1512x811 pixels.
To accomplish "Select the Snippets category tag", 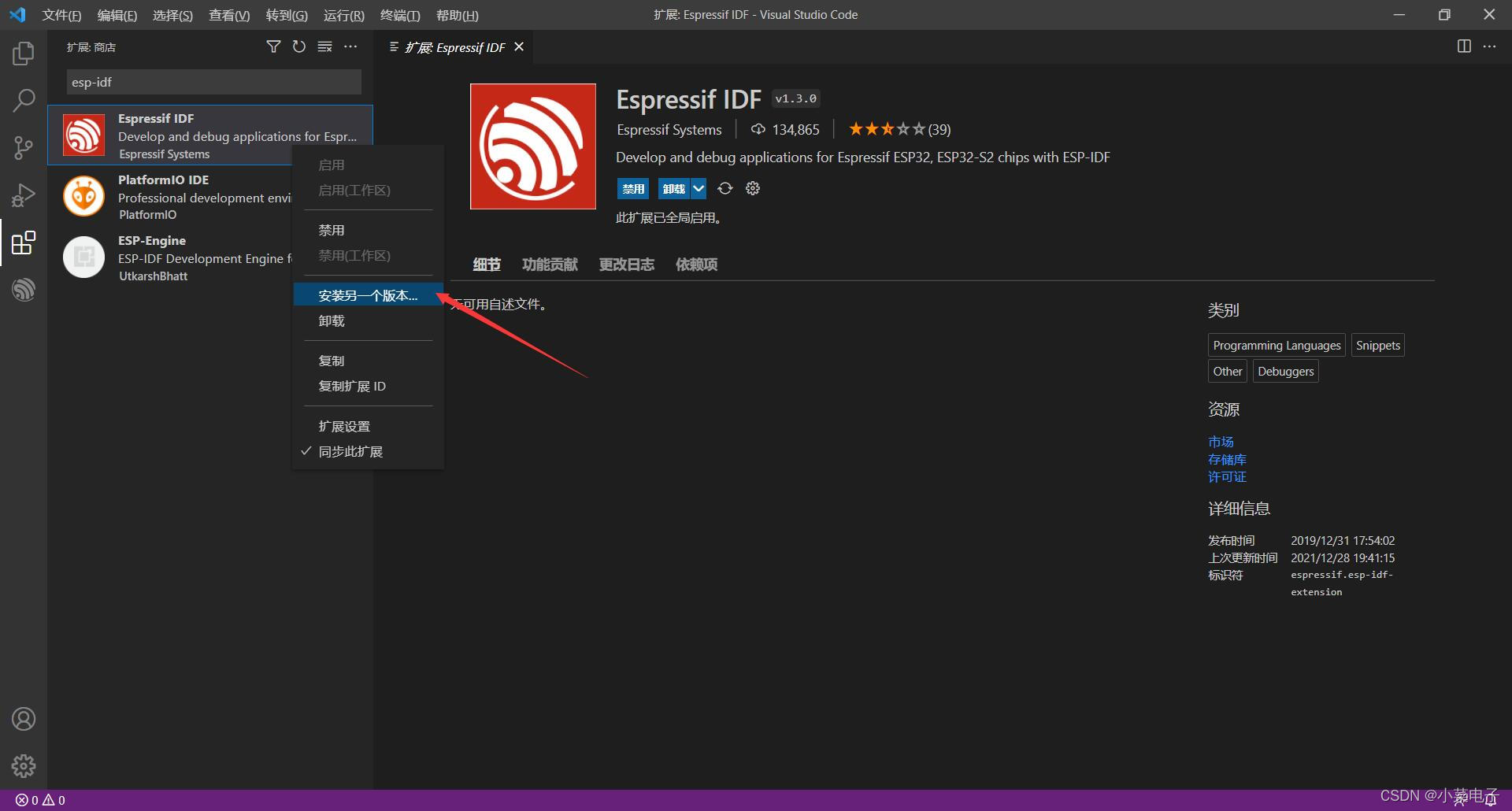I will tap(1378, 345).
